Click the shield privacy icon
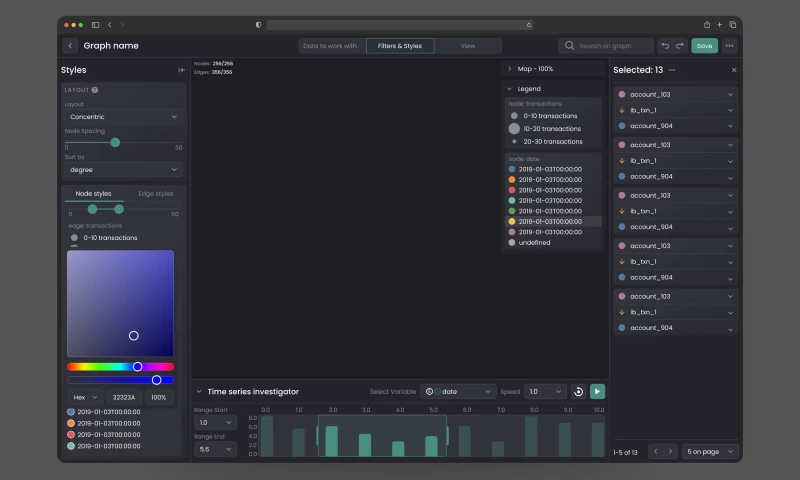This screenshot has height=480, width=800. pos(259,24)
